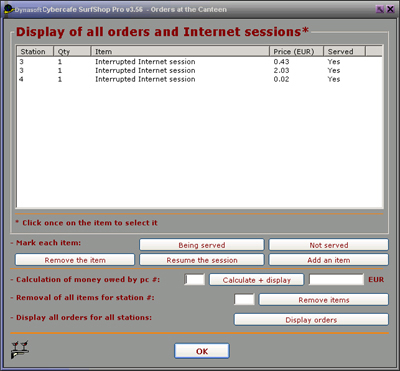Image resolution: width=400 pixels, height=371 pixels.
Task: Click Add an item button
Action: click(329, 260)
